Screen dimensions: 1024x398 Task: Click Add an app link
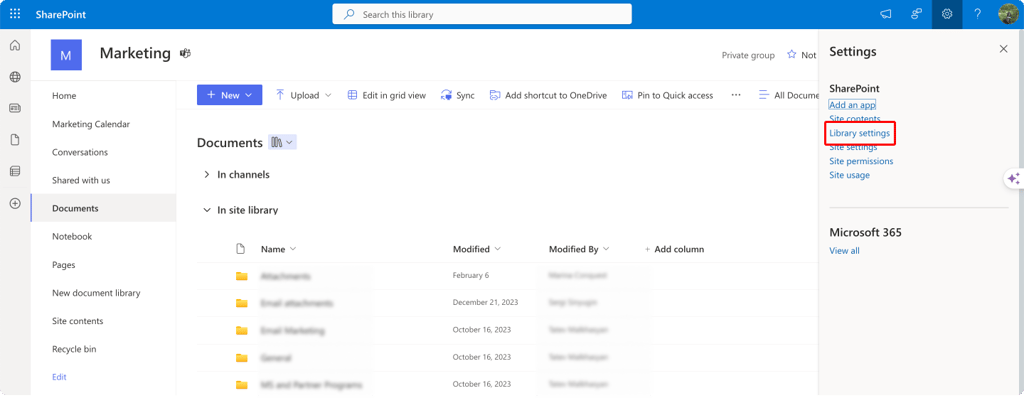tap(852, 105)
